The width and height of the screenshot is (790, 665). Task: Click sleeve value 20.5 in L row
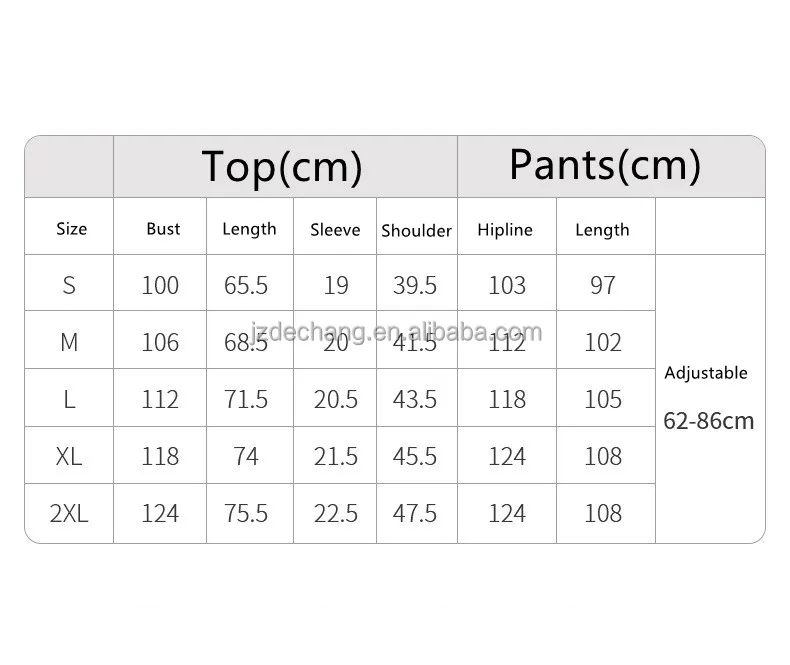pos(336,400)
